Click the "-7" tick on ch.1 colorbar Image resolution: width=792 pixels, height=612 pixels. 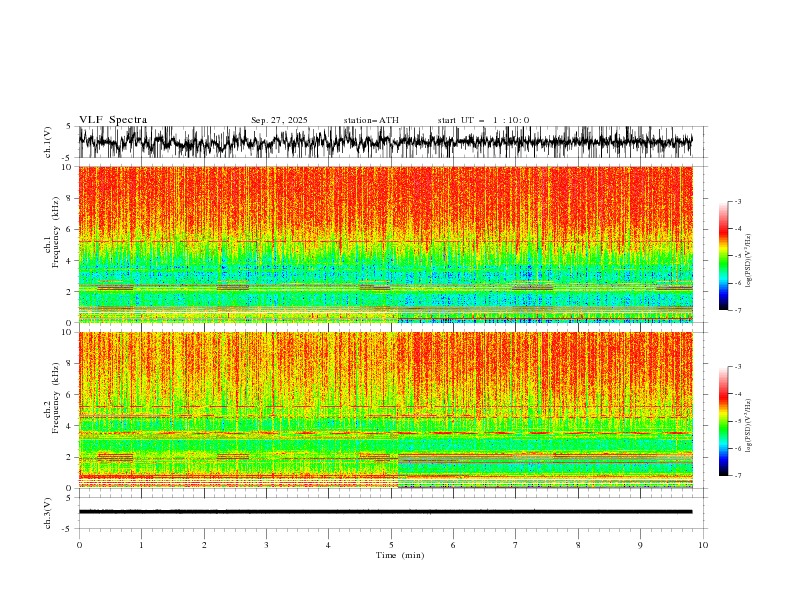[x=737, y=311]
